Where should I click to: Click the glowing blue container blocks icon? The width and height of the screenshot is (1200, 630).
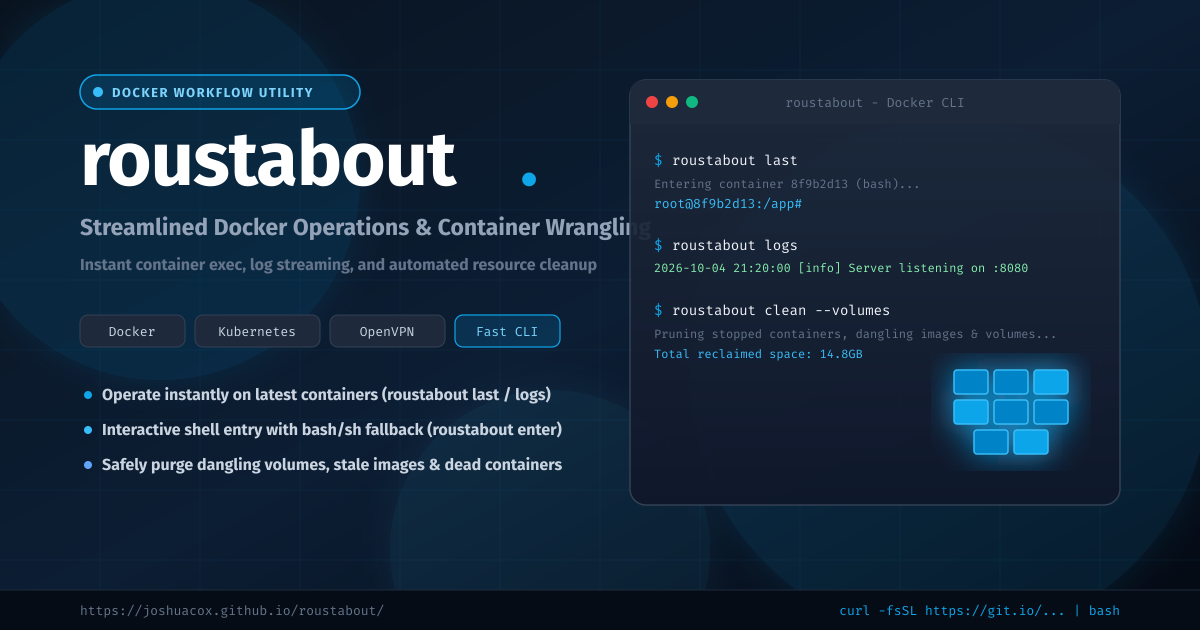pyautogui.click(x=1011, y=412)
